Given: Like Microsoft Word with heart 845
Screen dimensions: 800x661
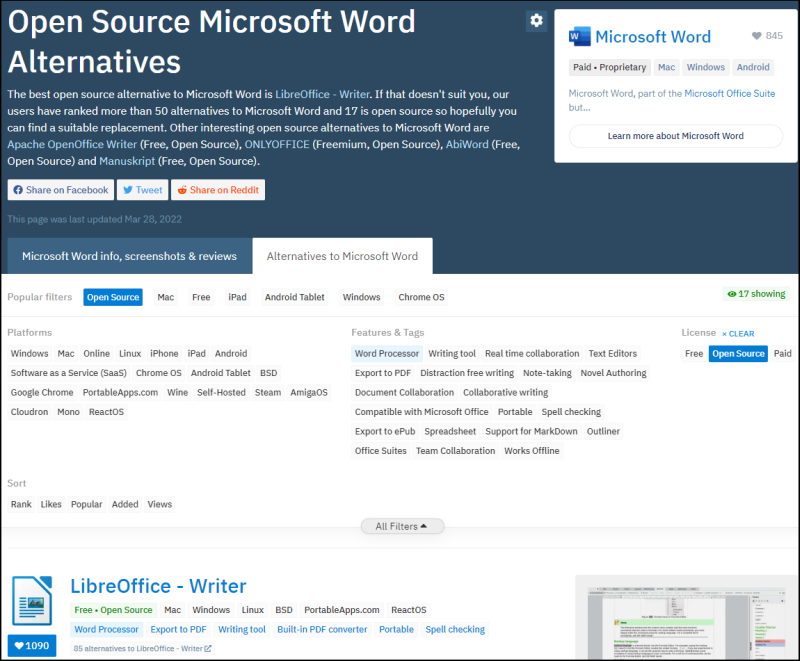Looking at the screenshot, I should click(x=767, y=36).
